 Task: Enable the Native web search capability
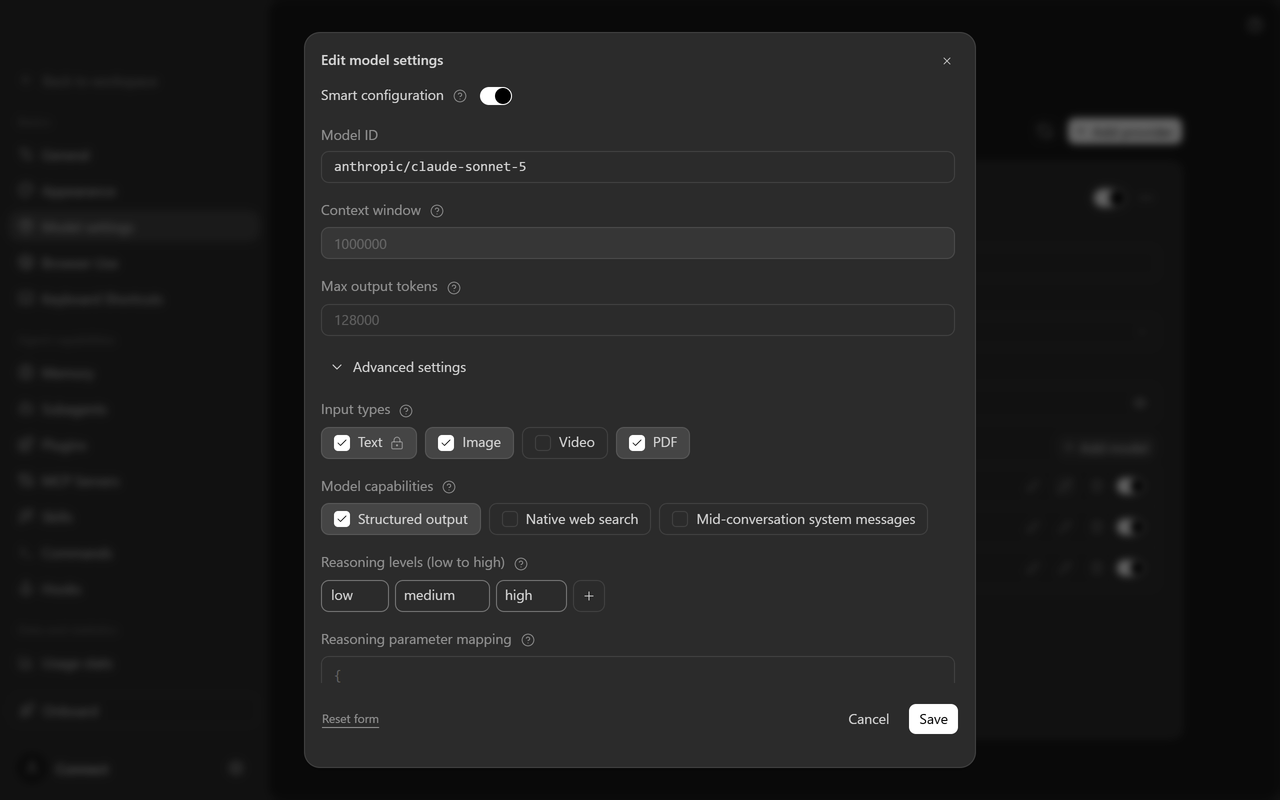[x=570, y=519]
